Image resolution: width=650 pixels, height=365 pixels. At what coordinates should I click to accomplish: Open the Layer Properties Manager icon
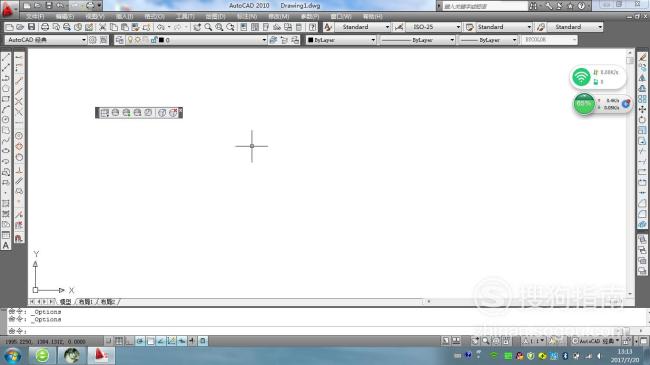tap(119, 40)
